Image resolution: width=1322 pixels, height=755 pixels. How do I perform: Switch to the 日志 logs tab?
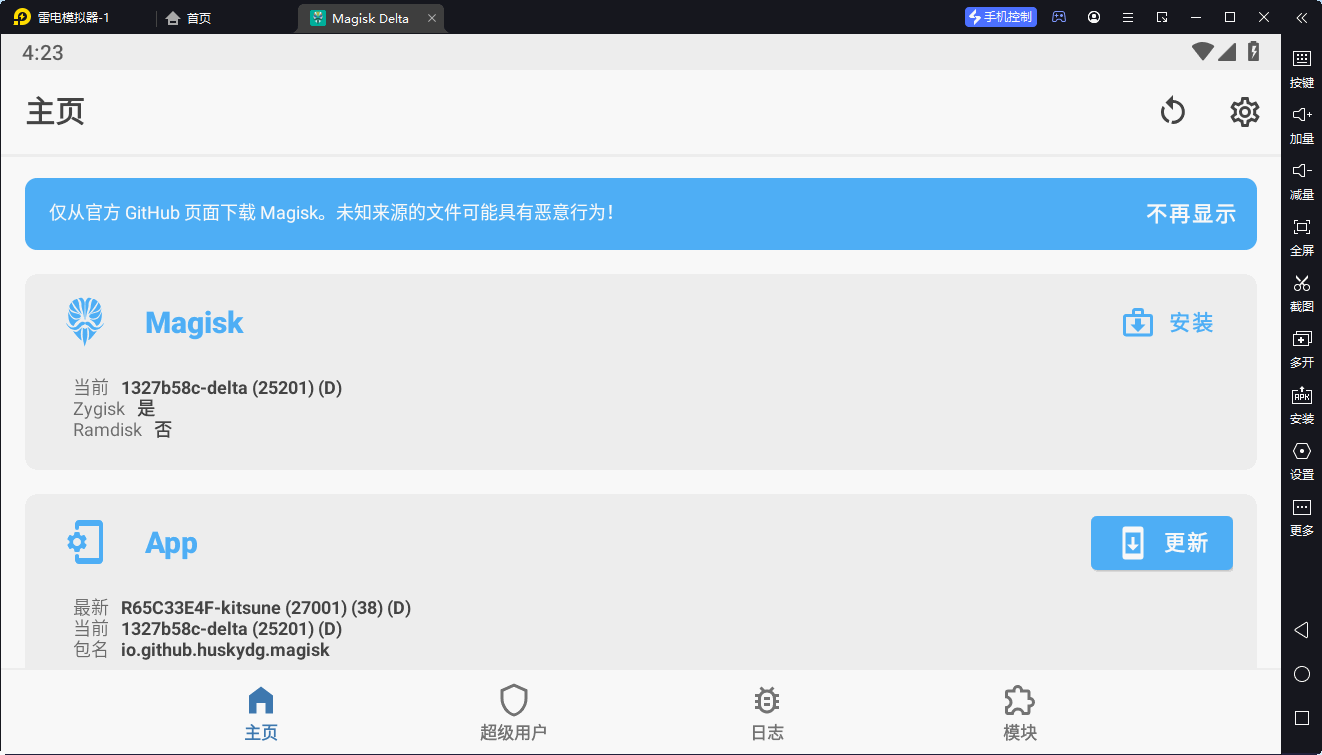coord(767,712)
